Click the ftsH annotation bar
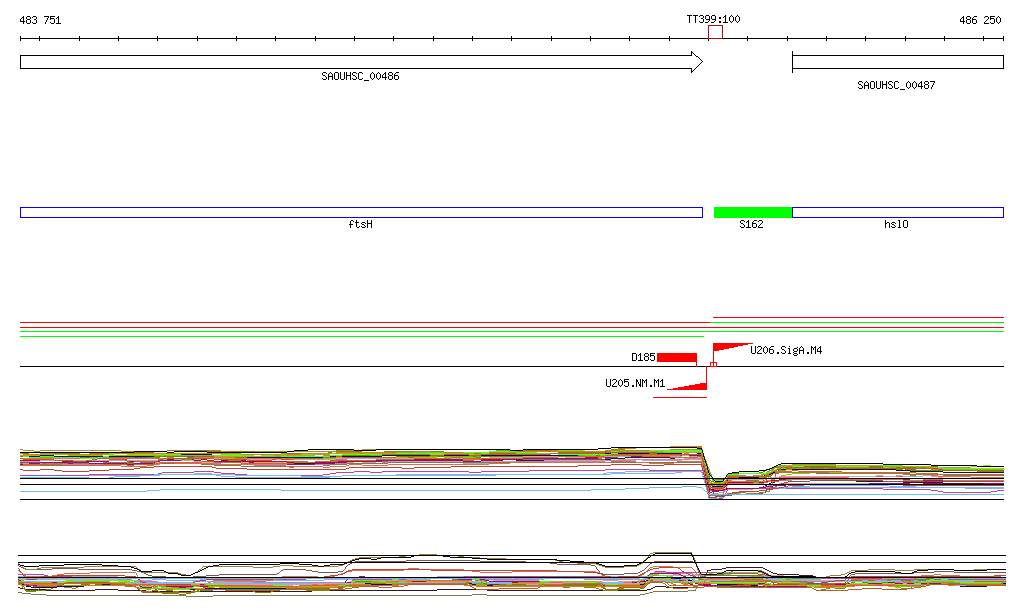Viewport: 1024px width, 611px height. [x=360, y=212]
